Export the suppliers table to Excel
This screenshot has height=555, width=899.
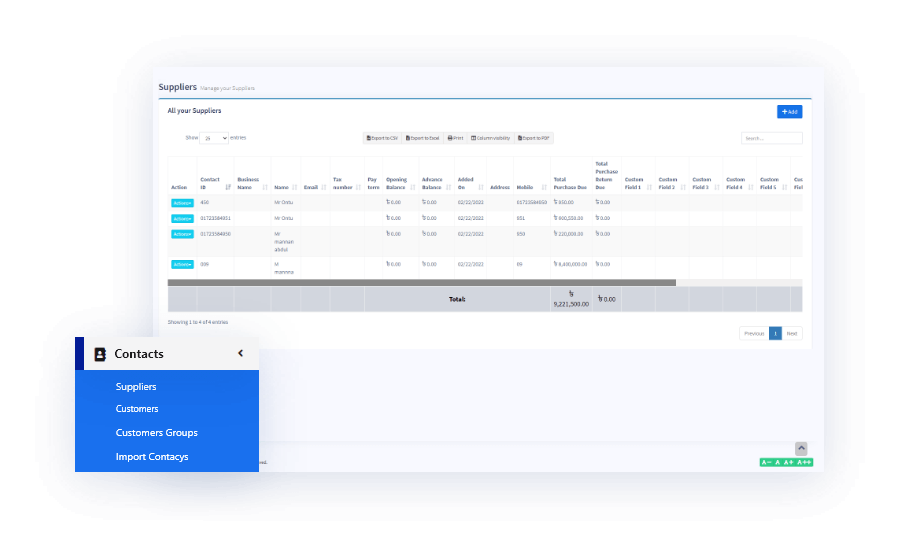click(424, 138)
